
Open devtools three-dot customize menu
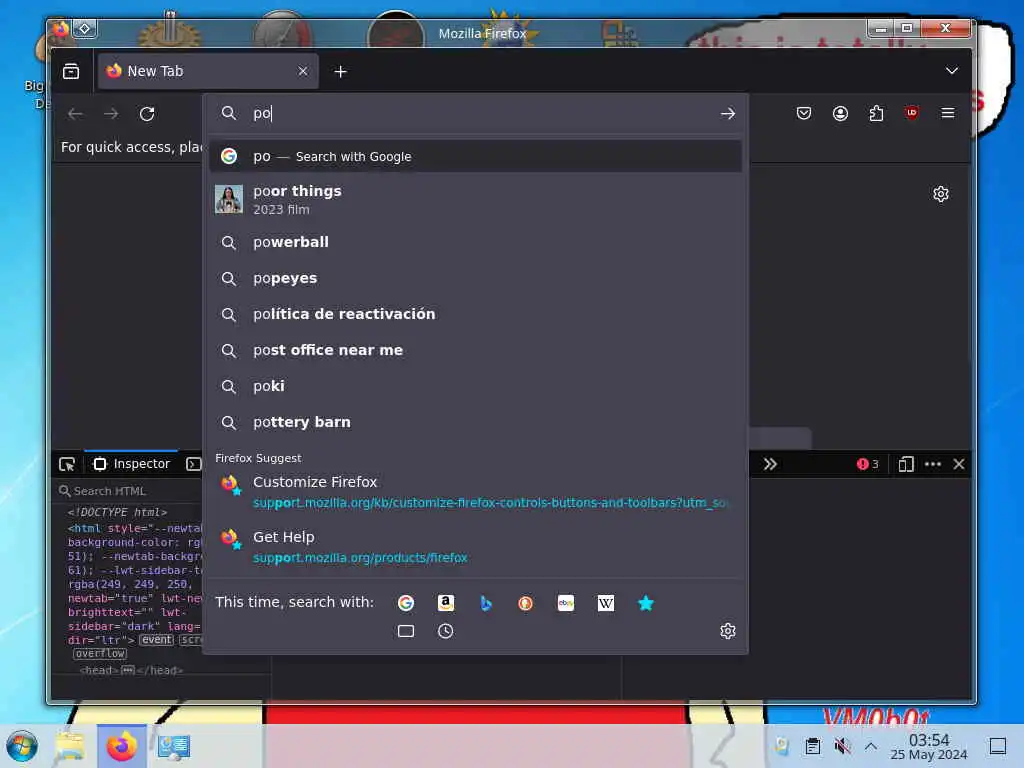click(x=933, y=464)
